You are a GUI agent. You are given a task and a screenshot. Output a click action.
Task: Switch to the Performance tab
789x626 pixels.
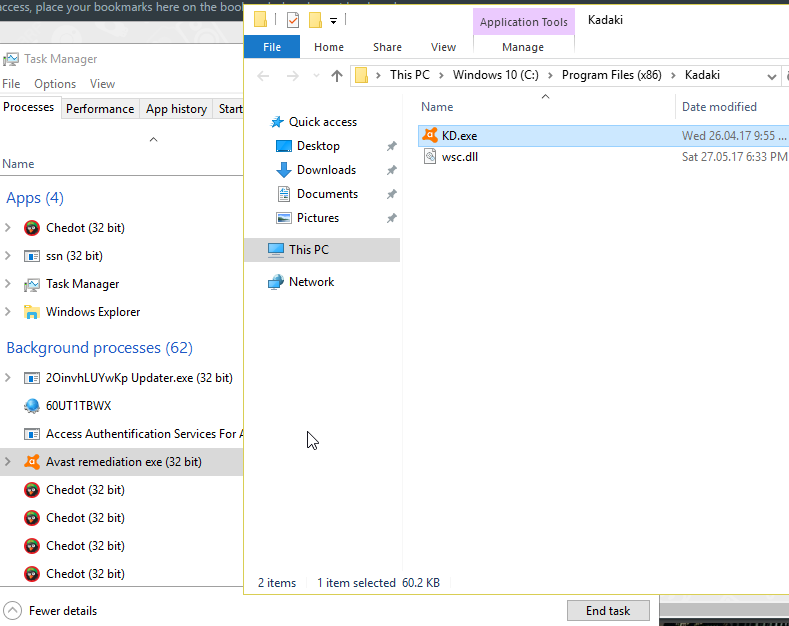coord(100,109)
